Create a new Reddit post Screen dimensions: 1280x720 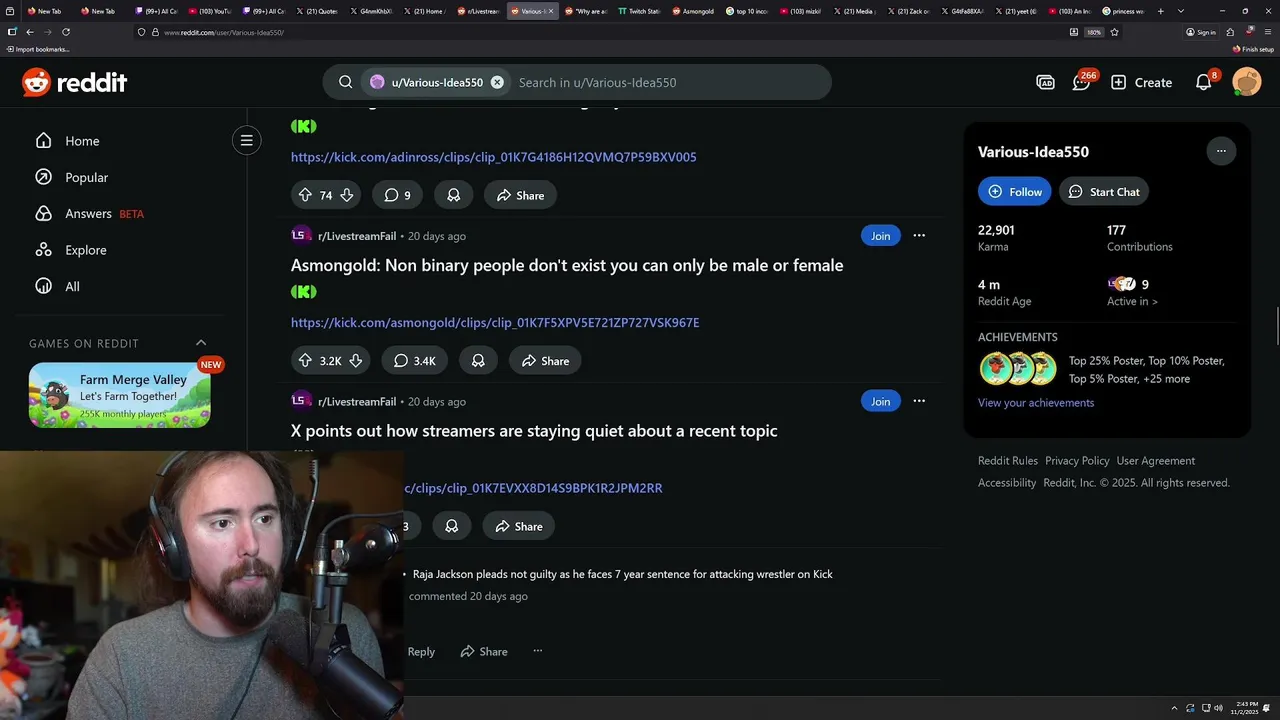click(1141, 82)
